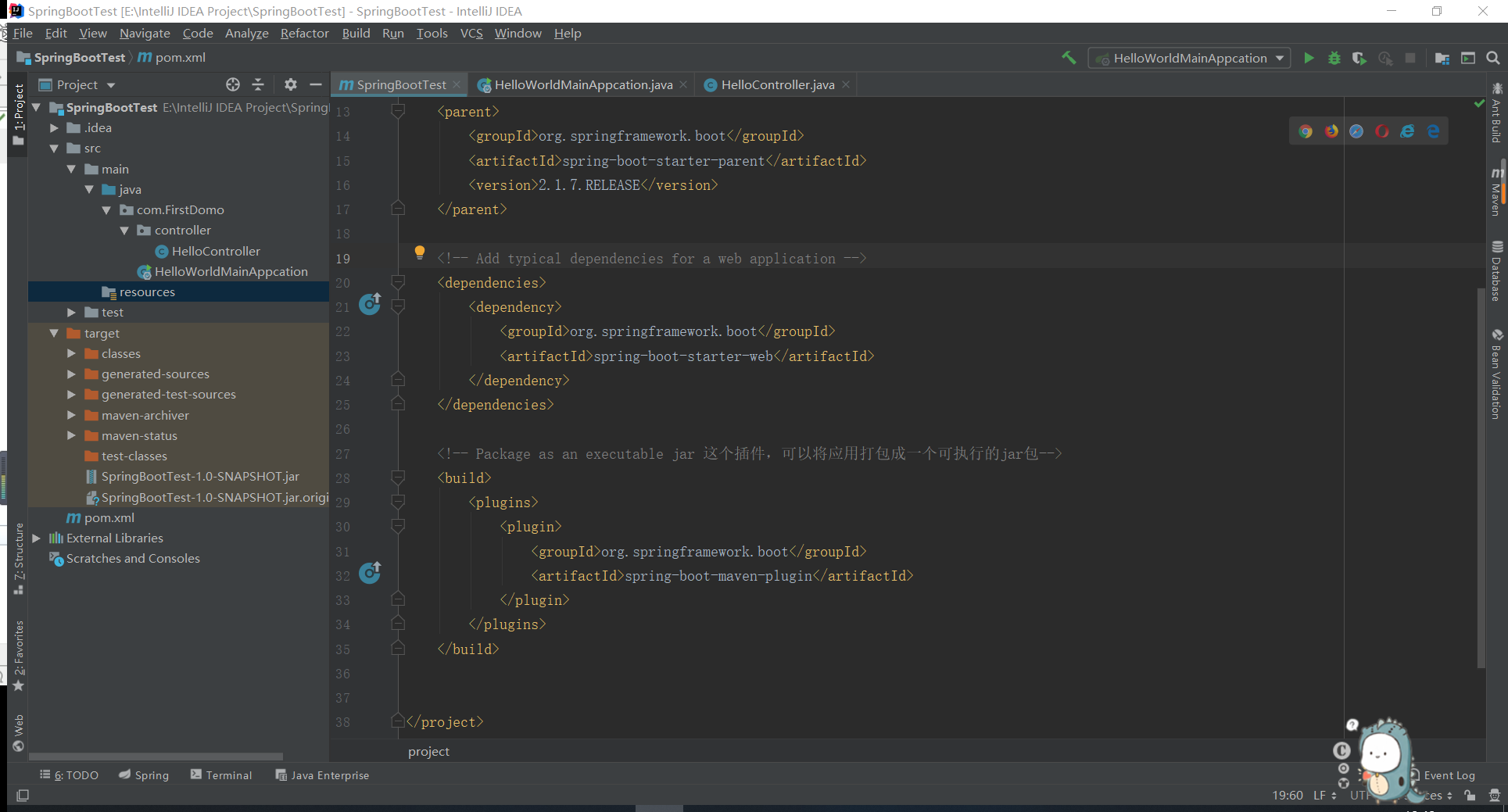Toggle the read-only lock icon in status bar
Viewport: 1508px width, 812px height.
tap(1470, 796)
